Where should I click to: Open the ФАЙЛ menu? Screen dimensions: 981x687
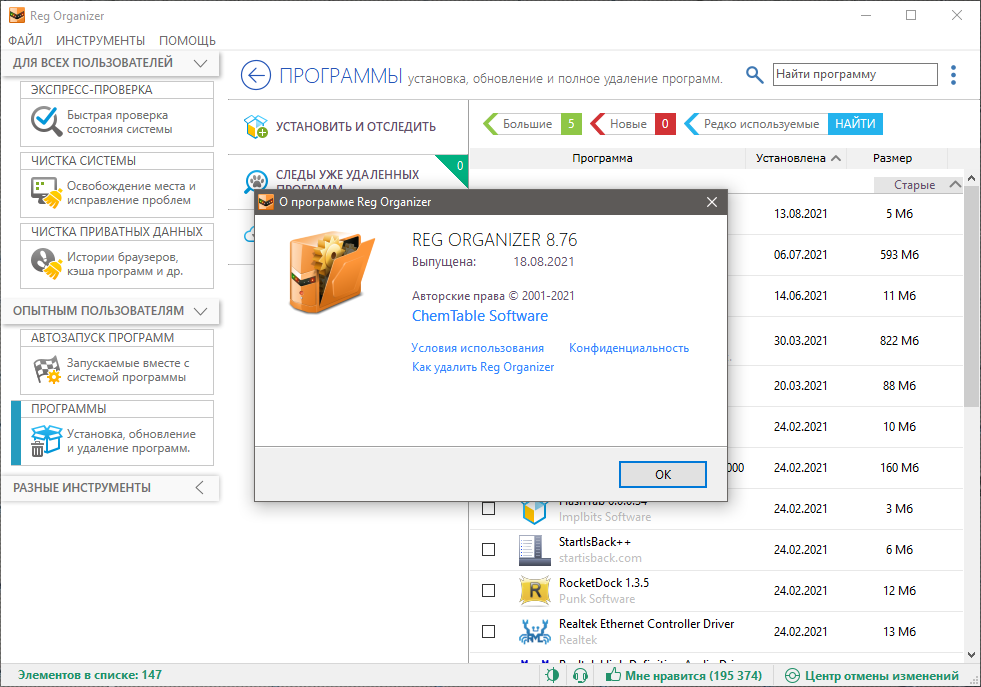(25, 41)
